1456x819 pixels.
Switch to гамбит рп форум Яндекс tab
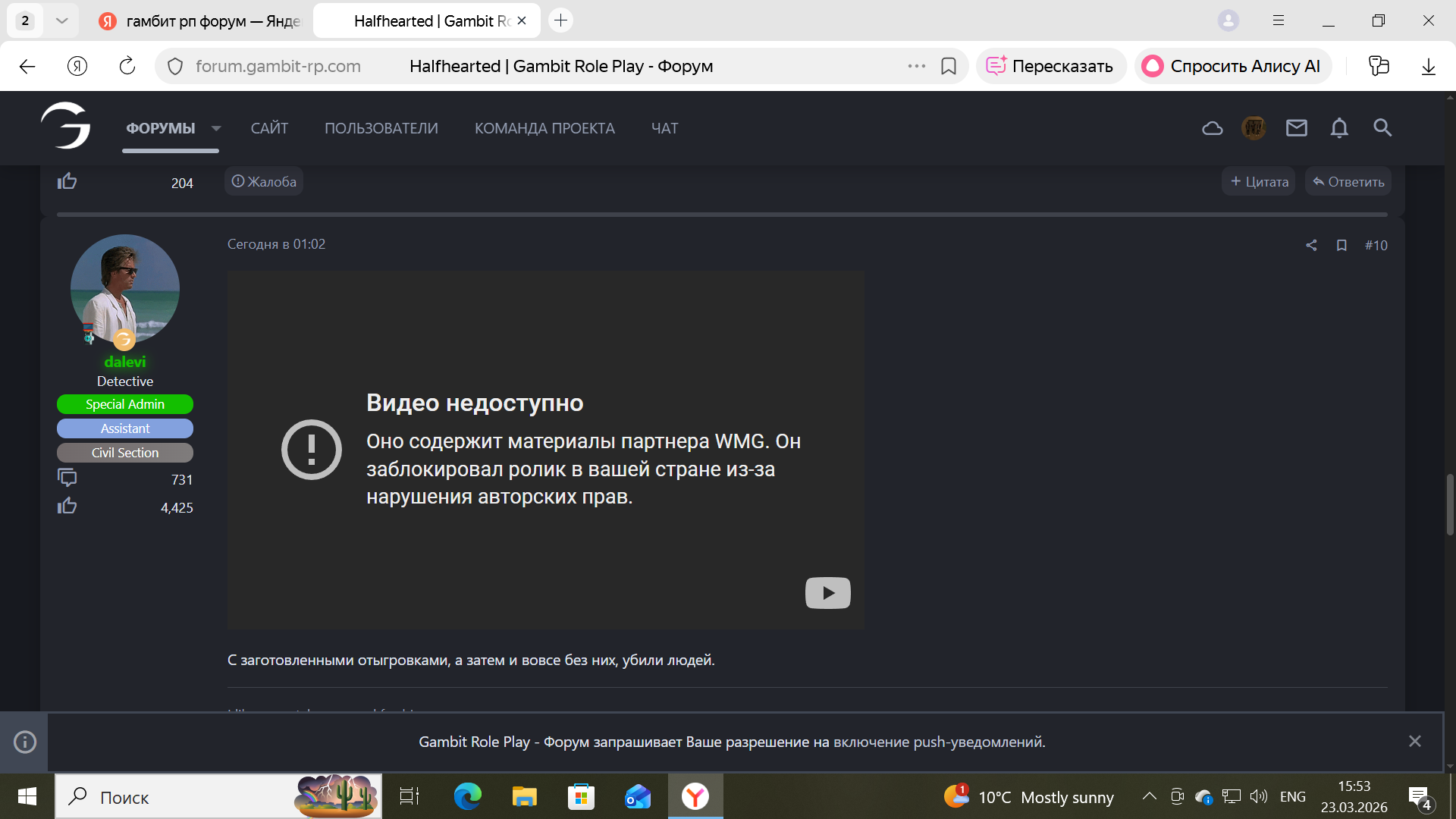[x=201, y=20]
